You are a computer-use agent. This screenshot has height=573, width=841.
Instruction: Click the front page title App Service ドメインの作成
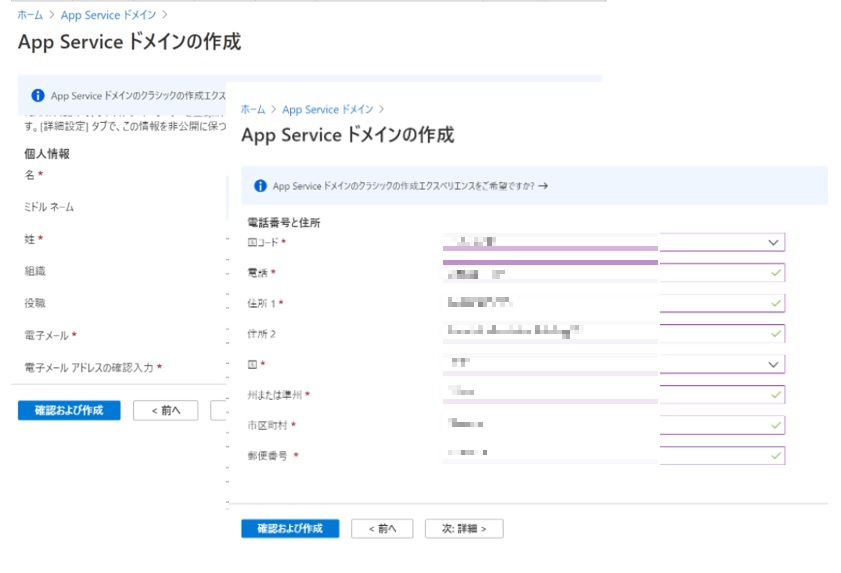(x=348, y=135)
